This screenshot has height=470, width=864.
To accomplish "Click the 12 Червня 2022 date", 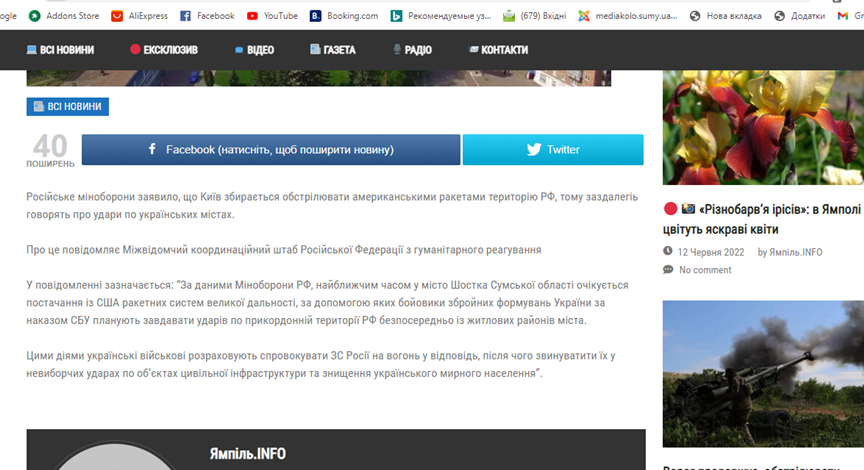I will [x=711, y=252].
